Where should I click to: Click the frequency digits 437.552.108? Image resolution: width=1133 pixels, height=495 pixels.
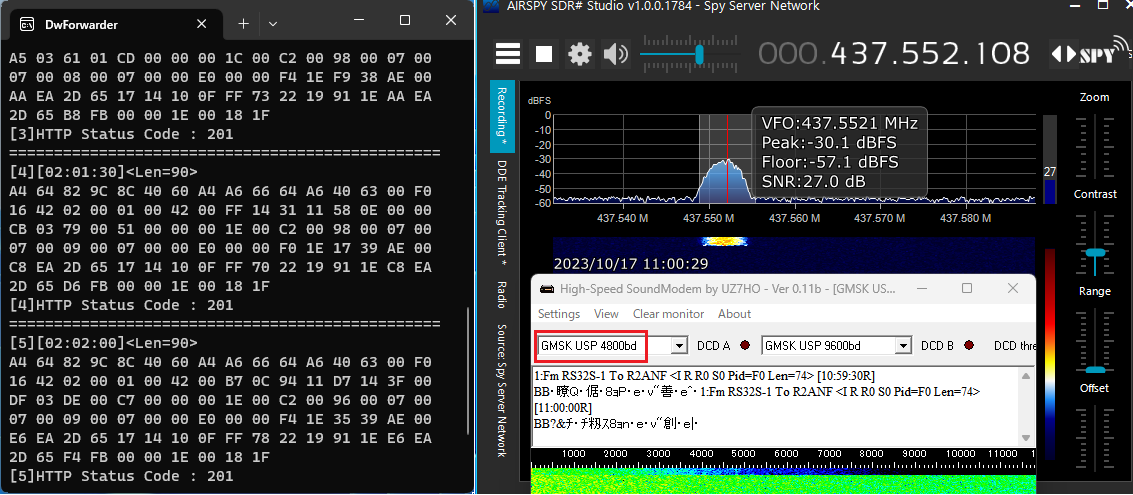[931, 54]
